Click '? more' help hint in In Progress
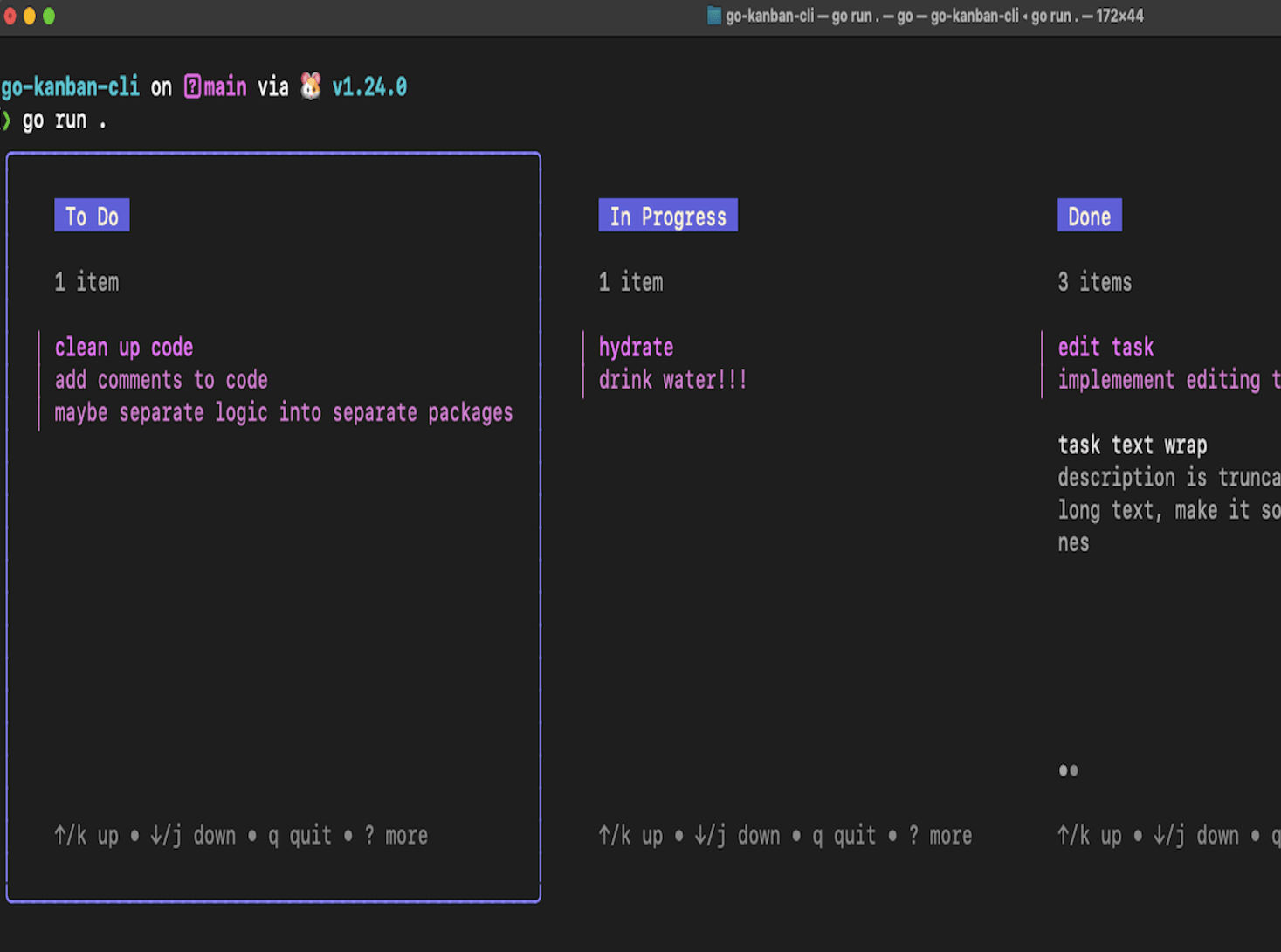Image resolution: width=1281 pixels, height=952 pixels. click(x=940, y=836)
